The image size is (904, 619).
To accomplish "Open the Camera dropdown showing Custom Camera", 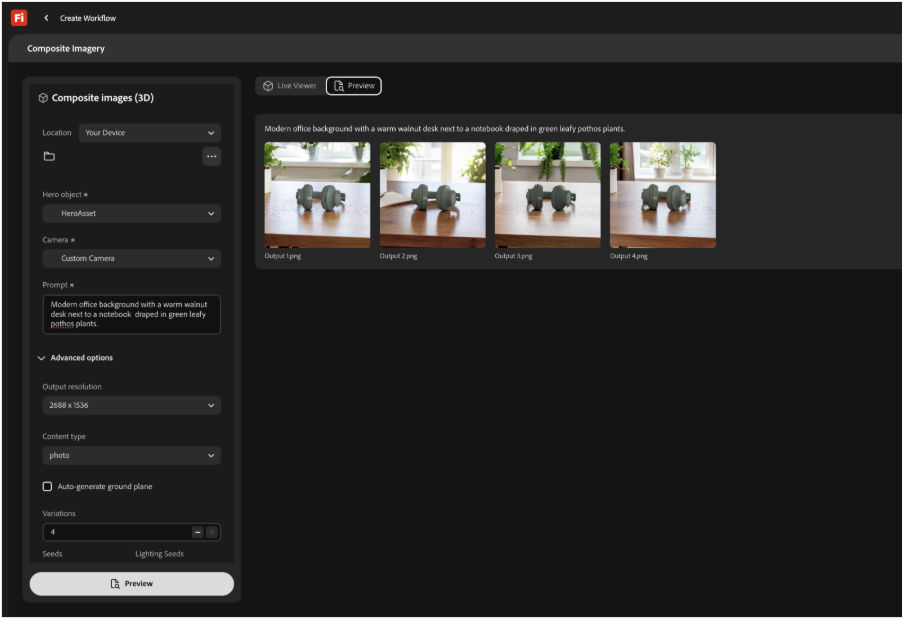I will 131,258.
